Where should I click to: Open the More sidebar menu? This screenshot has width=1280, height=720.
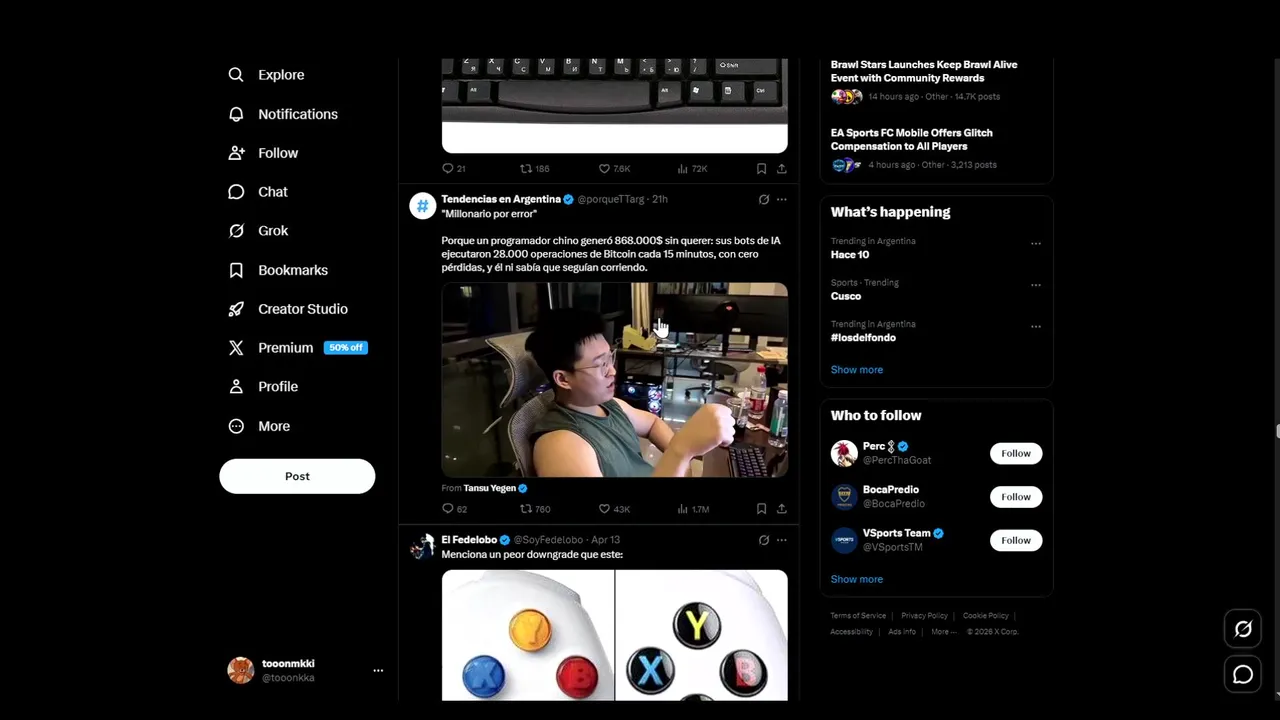pos(259,426)
